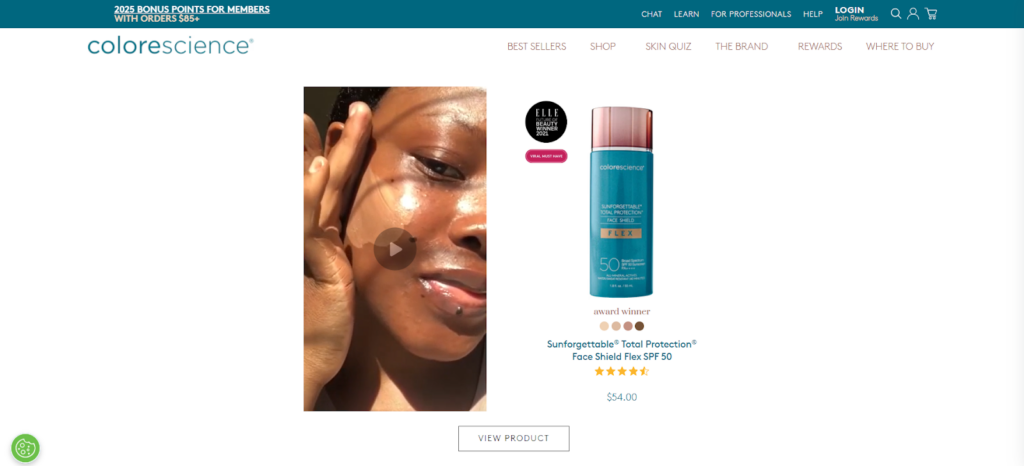Screen dimensions: 1024x466
Task: Open the Shop menu
Action: pyautogui.click(x=603, y=46)
